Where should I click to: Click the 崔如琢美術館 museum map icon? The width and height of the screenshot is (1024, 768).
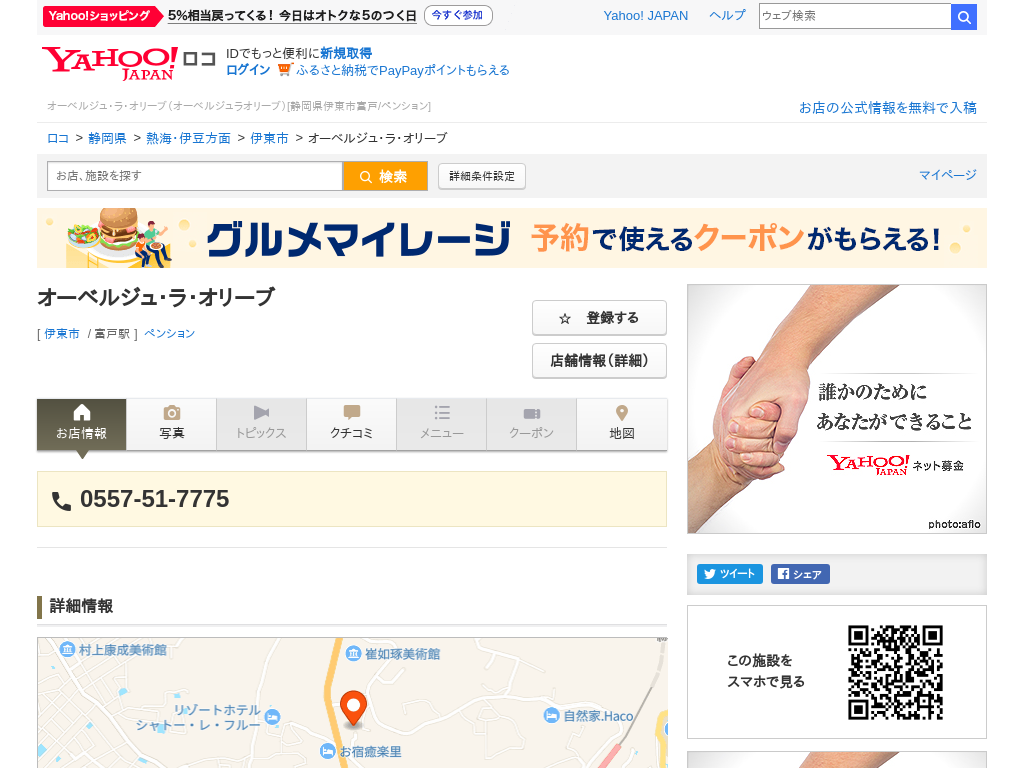[x=353, y=654]
